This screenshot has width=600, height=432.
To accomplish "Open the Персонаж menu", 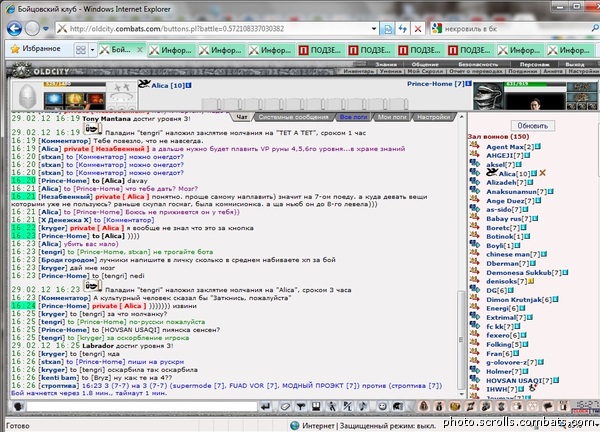I will 535,64.
